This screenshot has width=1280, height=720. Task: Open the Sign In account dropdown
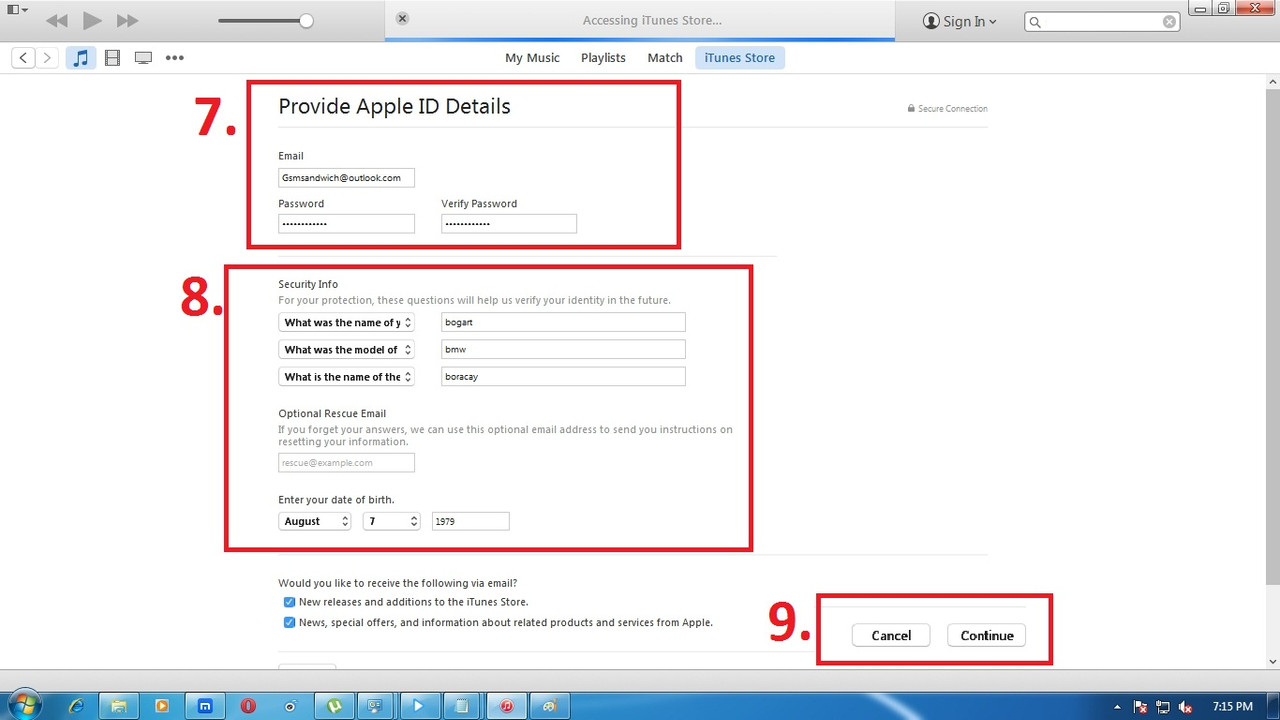coord(960,21)
